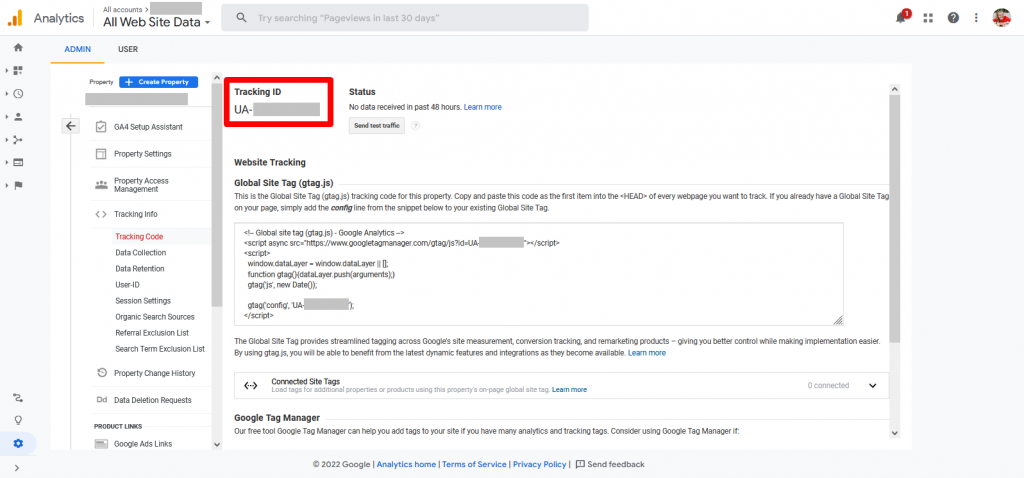Click scroll up arrow of main panel

pyautogui.click(x=895, y=89)
